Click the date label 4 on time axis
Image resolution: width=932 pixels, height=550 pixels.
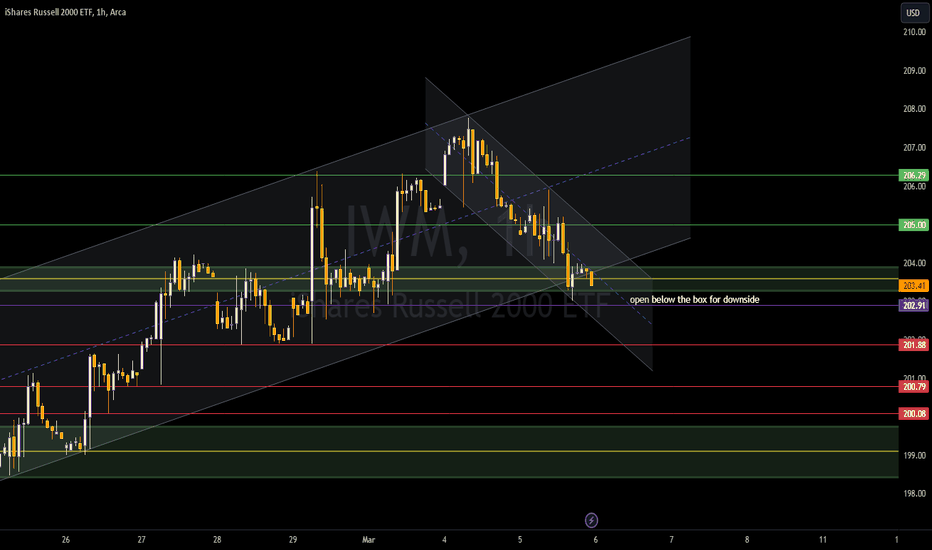(444, 540)
